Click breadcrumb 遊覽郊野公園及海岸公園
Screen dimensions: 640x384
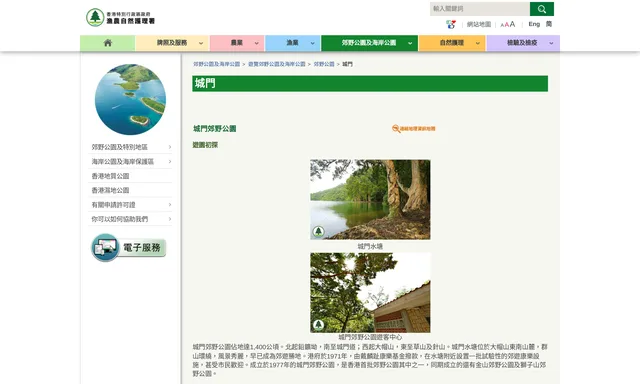click(277, 64)
